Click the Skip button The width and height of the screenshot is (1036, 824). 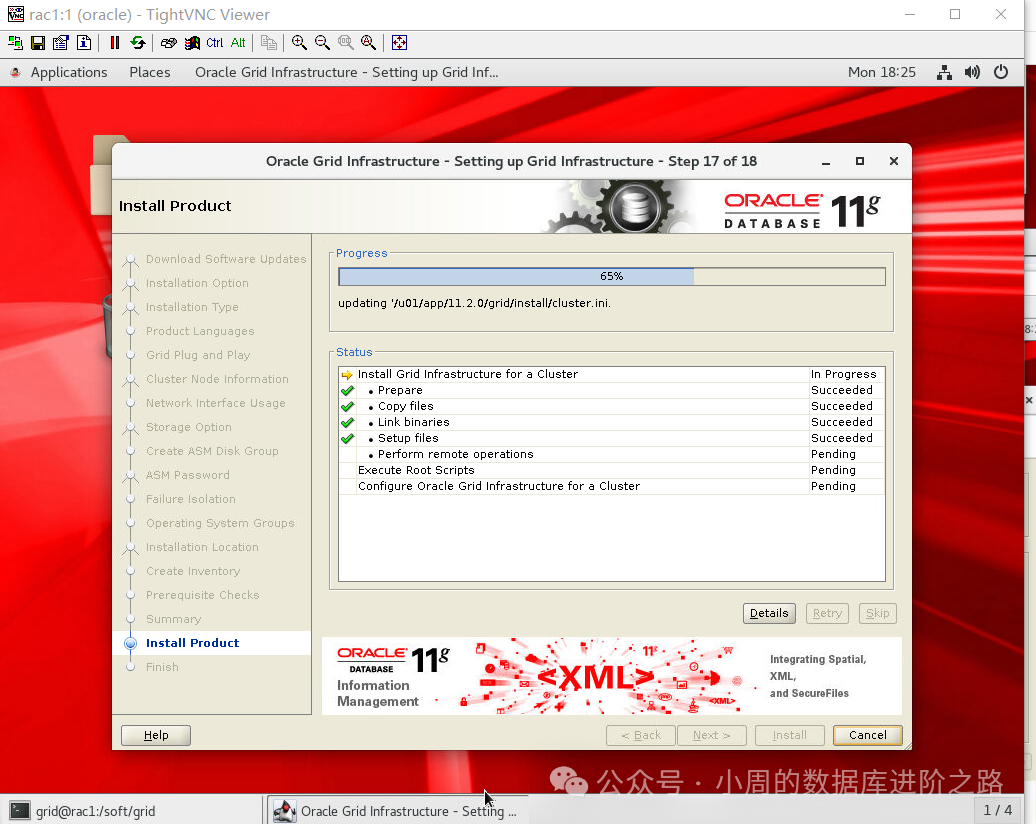pyautogui.click(x=877, y=613)
